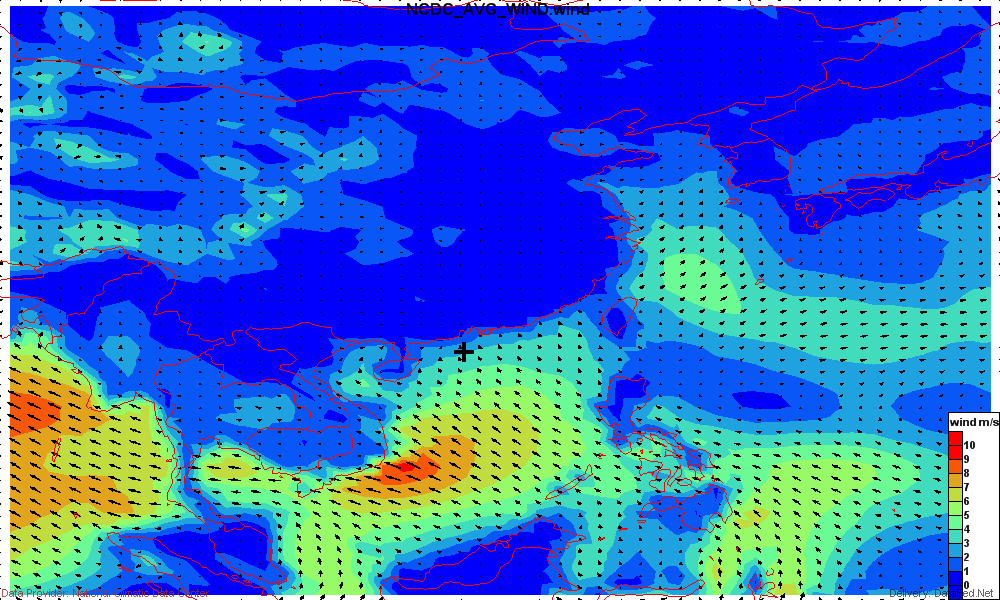Image resolution: width=1000 pixels, height=600 pixels.
Task: Click the red 10 m/s legend swatch
Action: coord(955,441)
